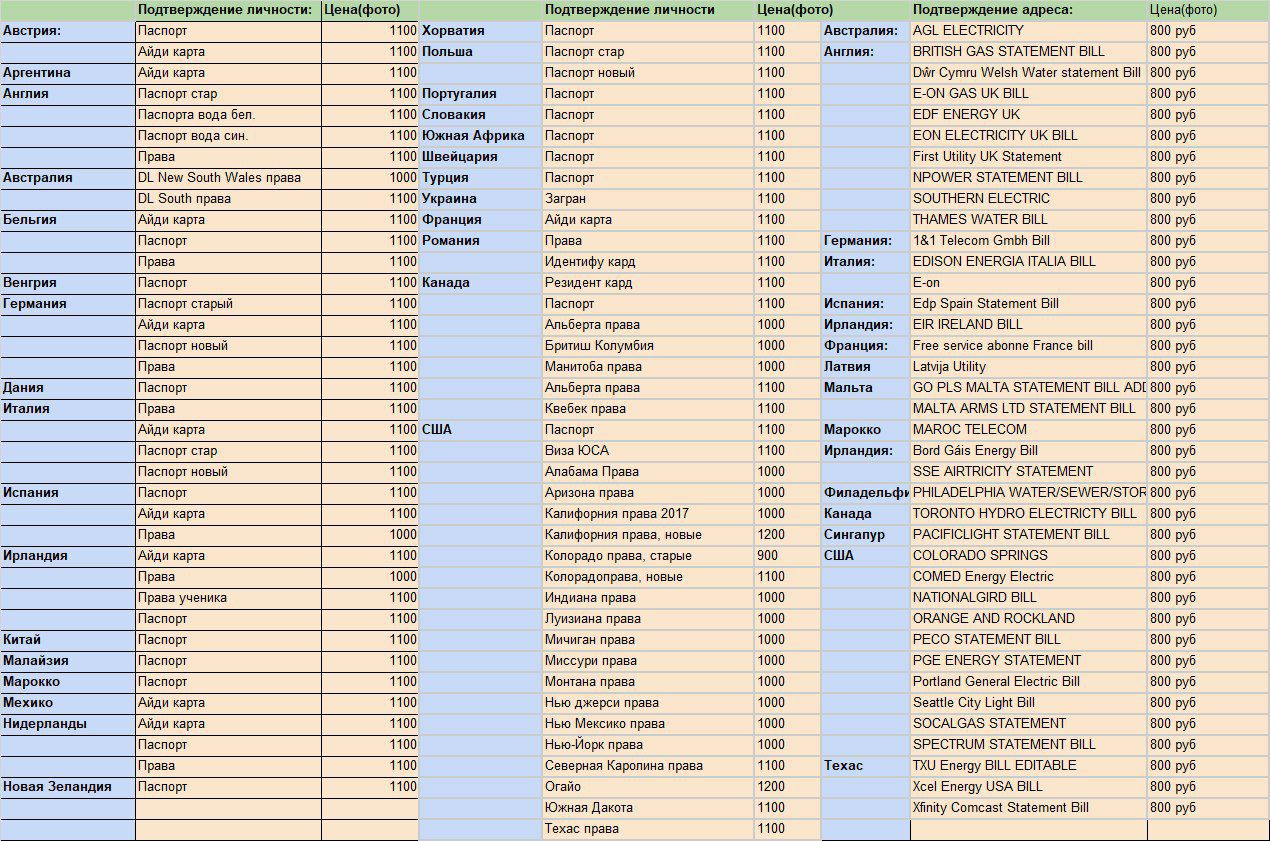Click the 'Турция' country cell

click(x=480, y=178)
